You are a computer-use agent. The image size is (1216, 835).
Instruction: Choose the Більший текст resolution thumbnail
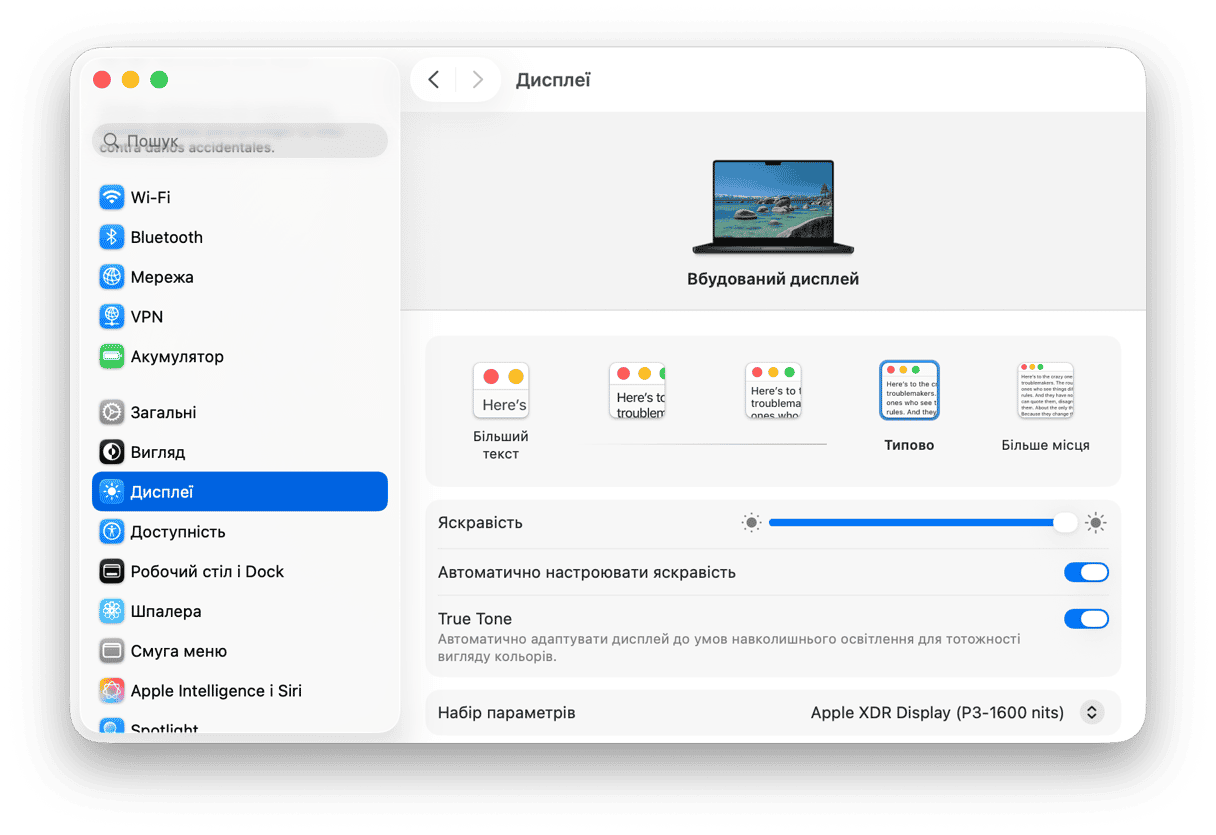coord(501,391)
